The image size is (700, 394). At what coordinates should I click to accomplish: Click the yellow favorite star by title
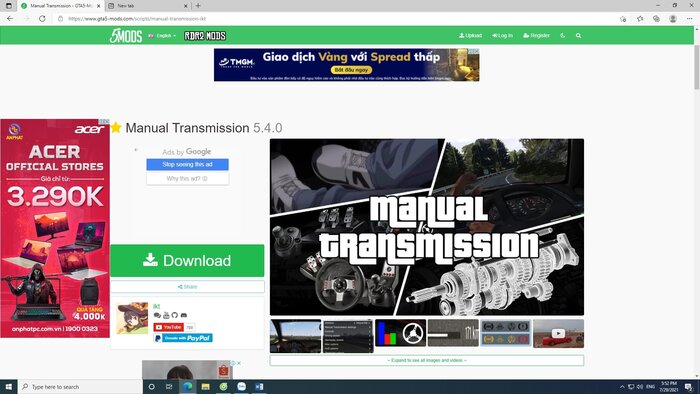tap(116, 128)
